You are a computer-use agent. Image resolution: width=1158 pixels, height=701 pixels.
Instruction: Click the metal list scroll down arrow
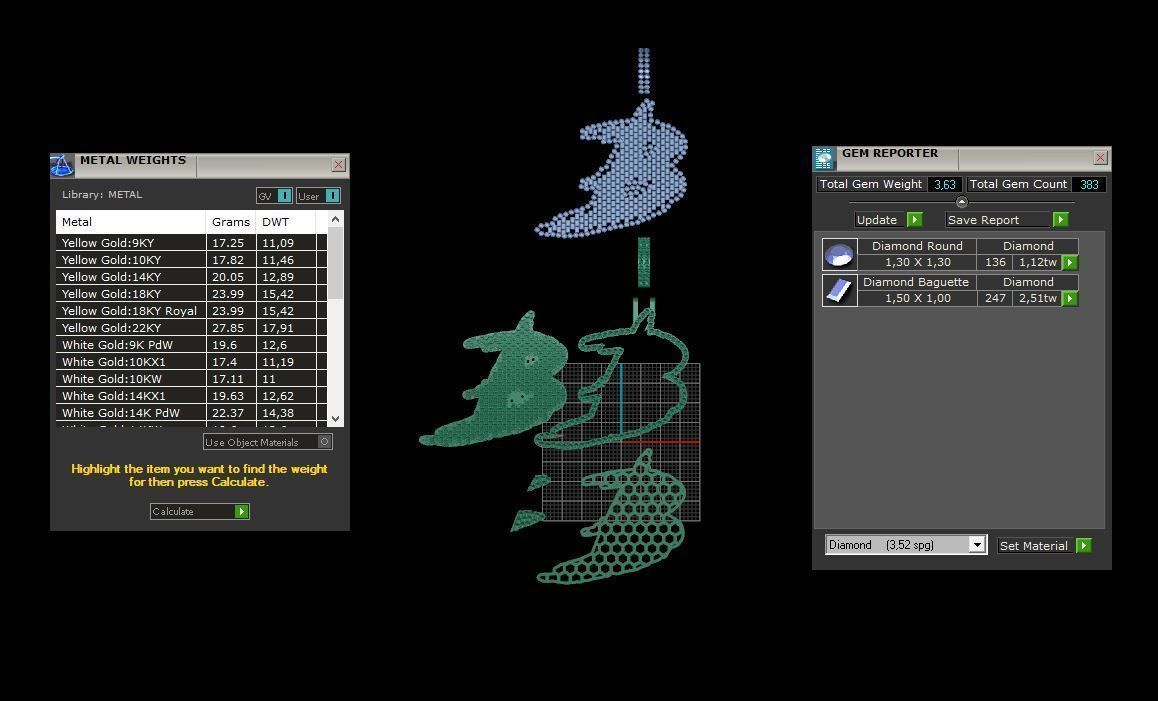[x=335, y=418]
